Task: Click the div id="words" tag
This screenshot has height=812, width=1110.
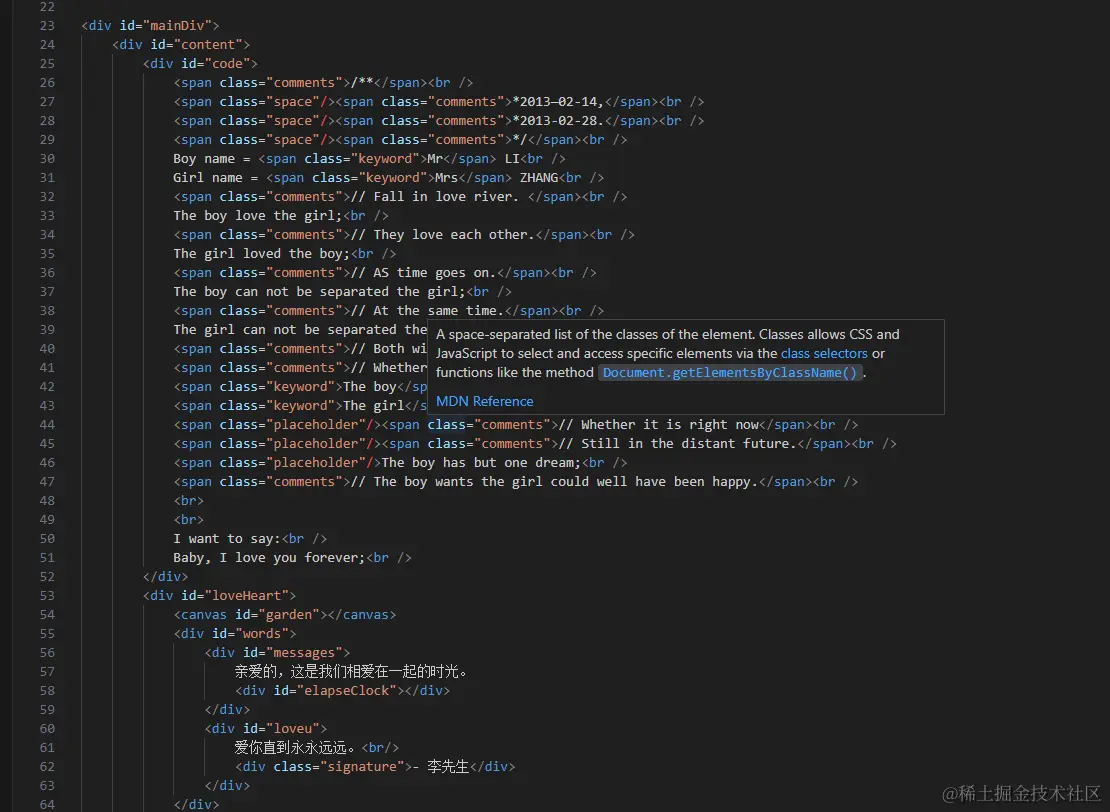Action: point(235,634)
